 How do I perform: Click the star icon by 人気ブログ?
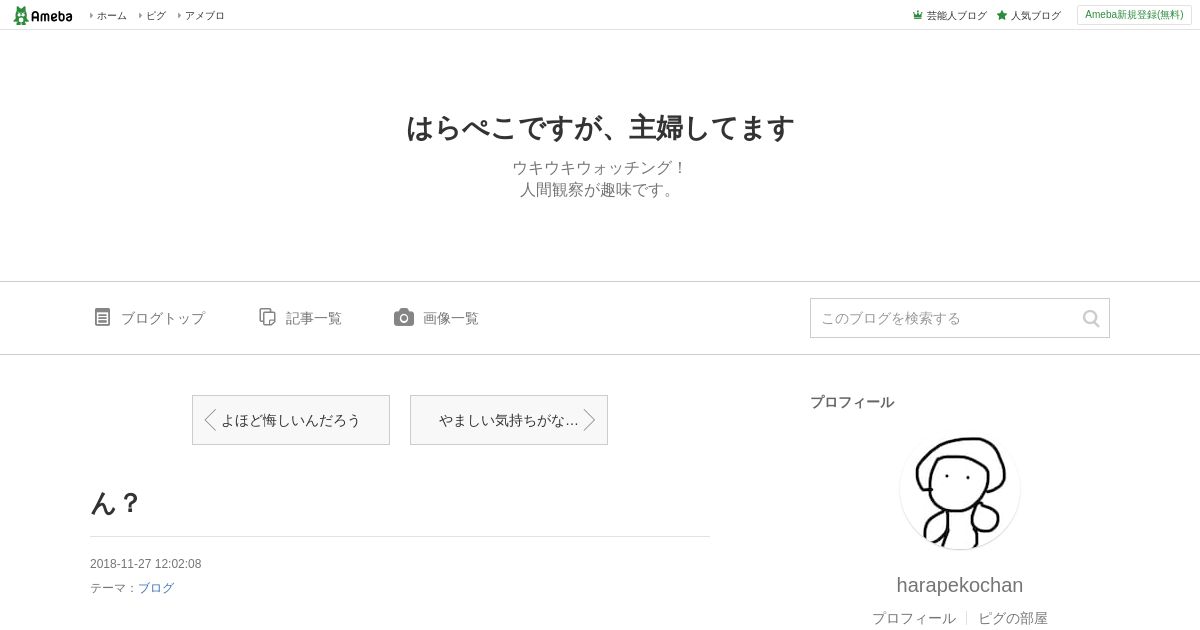1002,15
